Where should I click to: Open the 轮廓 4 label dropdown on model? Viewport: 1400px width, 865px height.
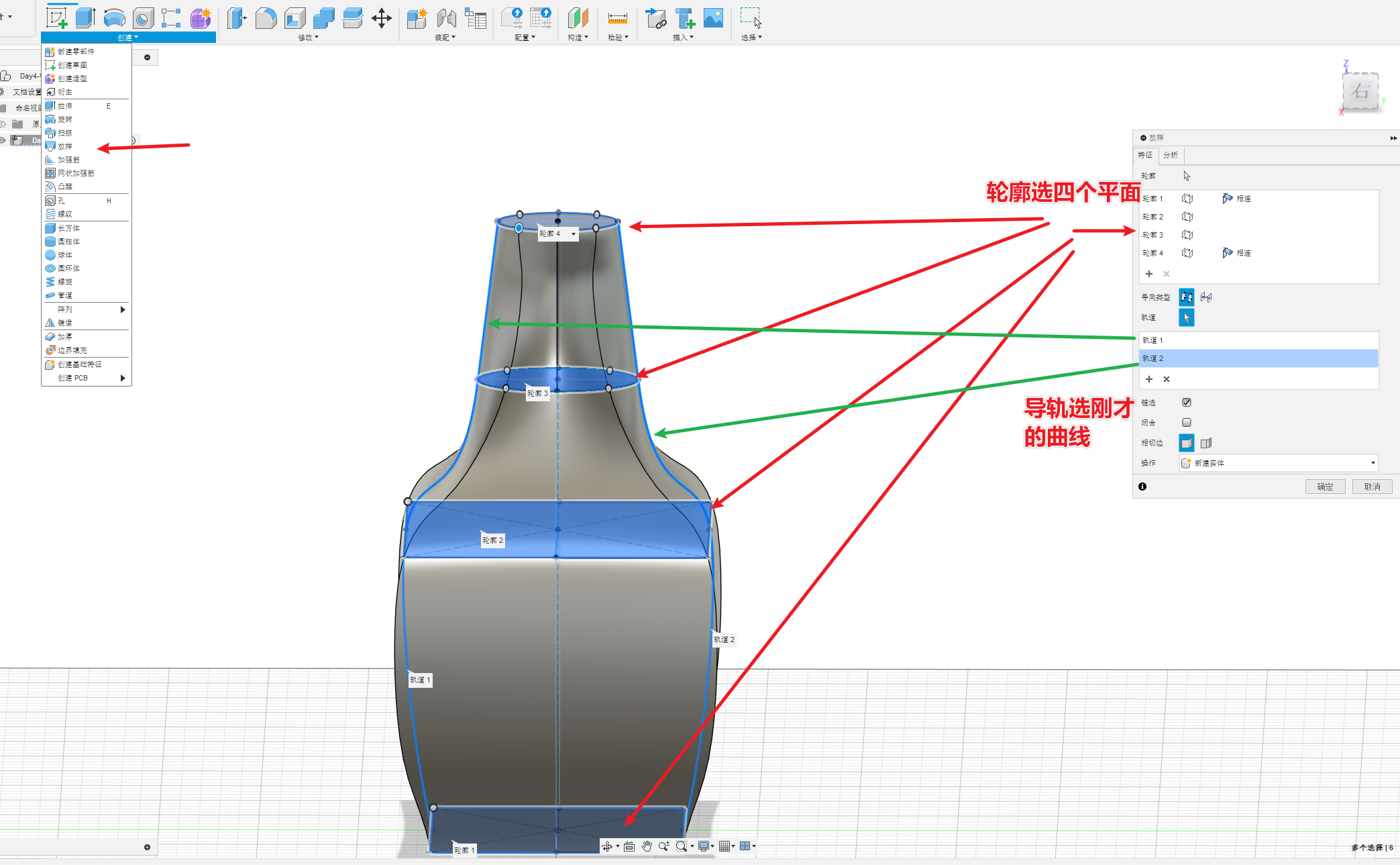(x=574, y=234)
